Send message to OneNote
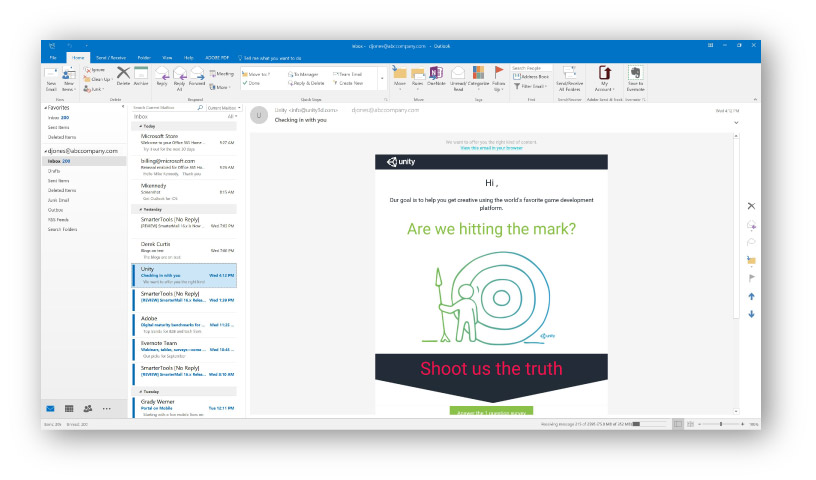 point(436,76)
